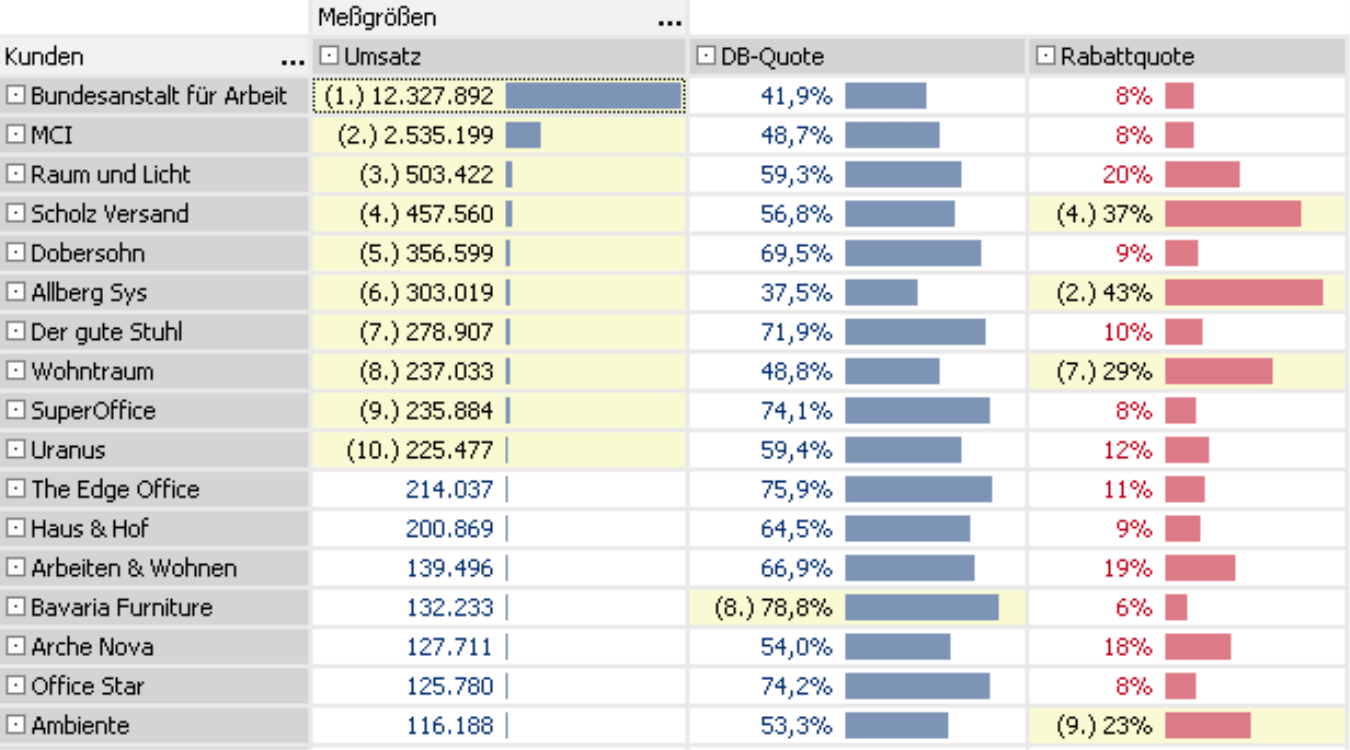
Task: Collapse the Umsatz column expander icon
Action: (x=330, y=57)
